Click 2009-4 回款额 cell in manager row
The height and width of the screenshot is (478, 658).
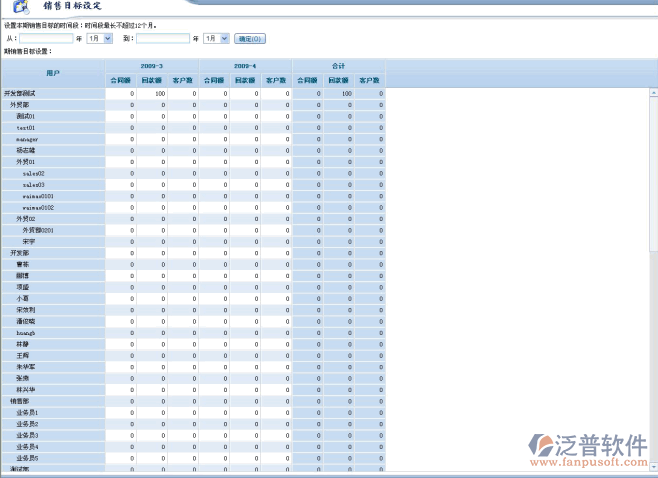click(x=245, y=139)
